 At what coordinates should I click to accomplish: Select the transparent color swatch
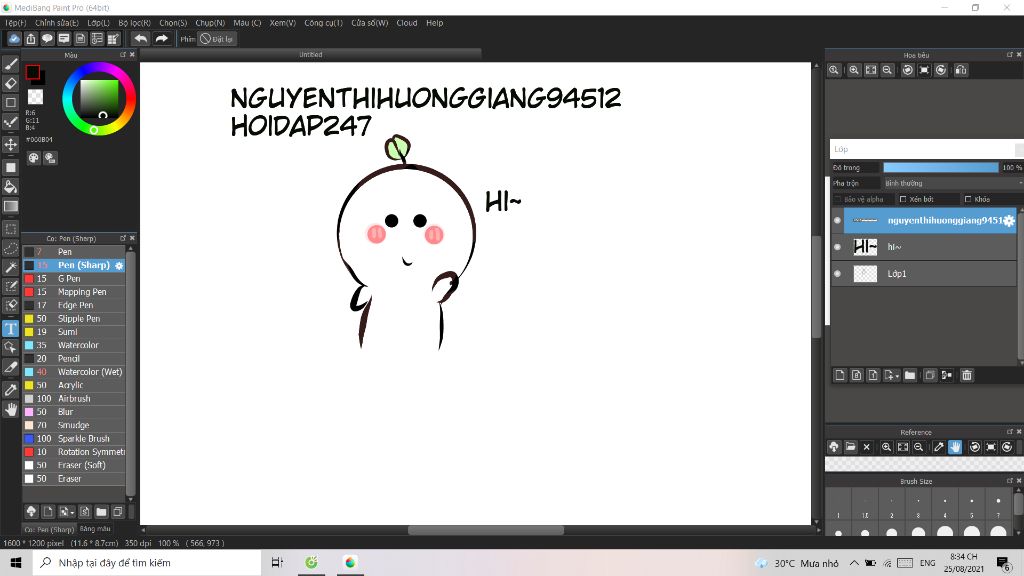click(35, 97)
